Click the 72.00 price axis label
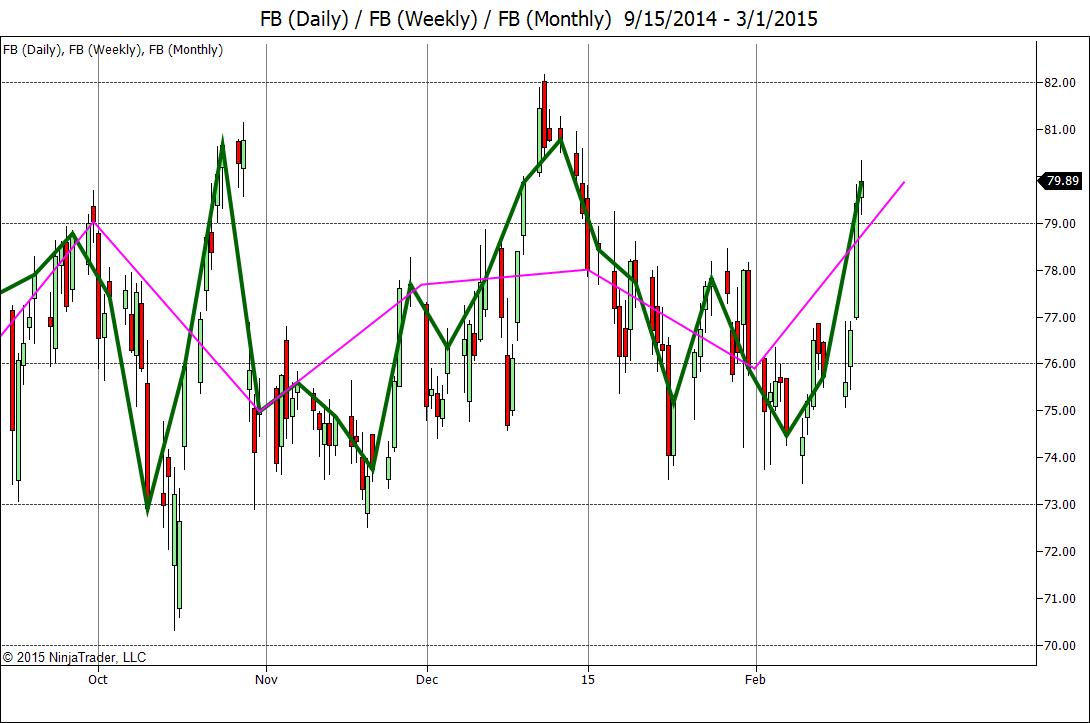 tap(1060, 551)
